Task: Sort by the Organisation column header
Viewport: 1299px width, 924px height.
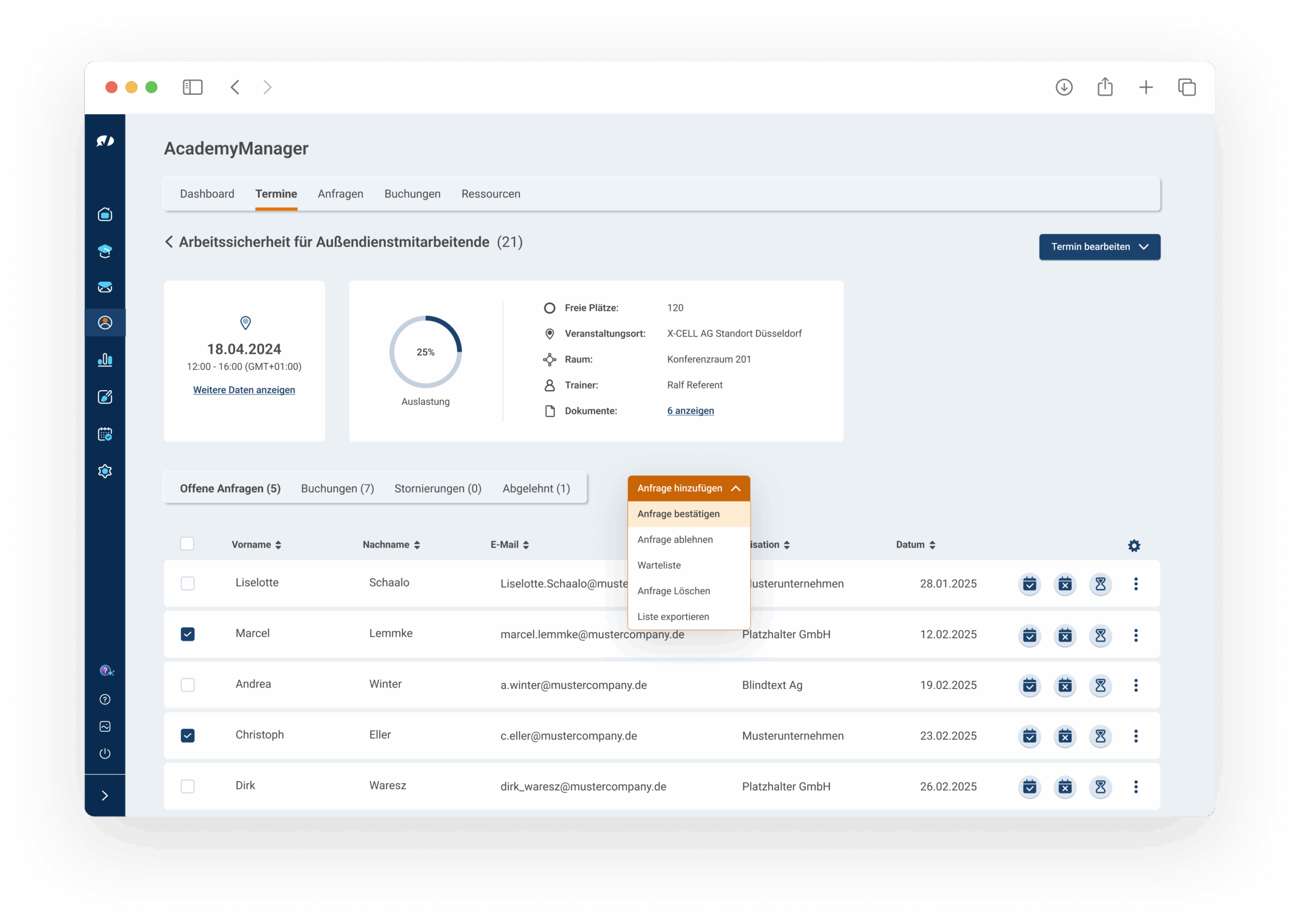Action: click(770, 544)
